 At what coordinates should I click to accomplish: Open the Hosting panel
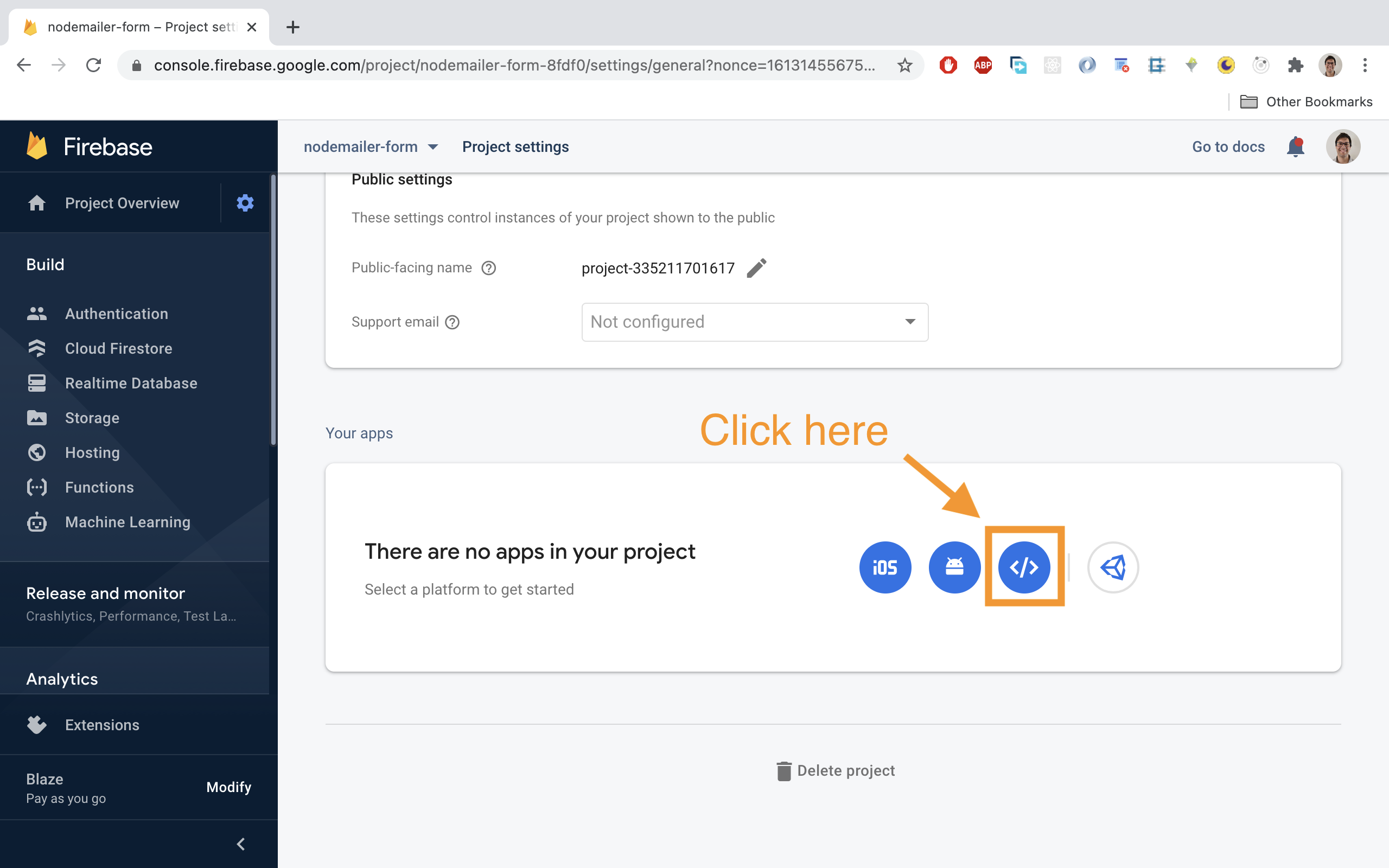(x=91, y=452)
